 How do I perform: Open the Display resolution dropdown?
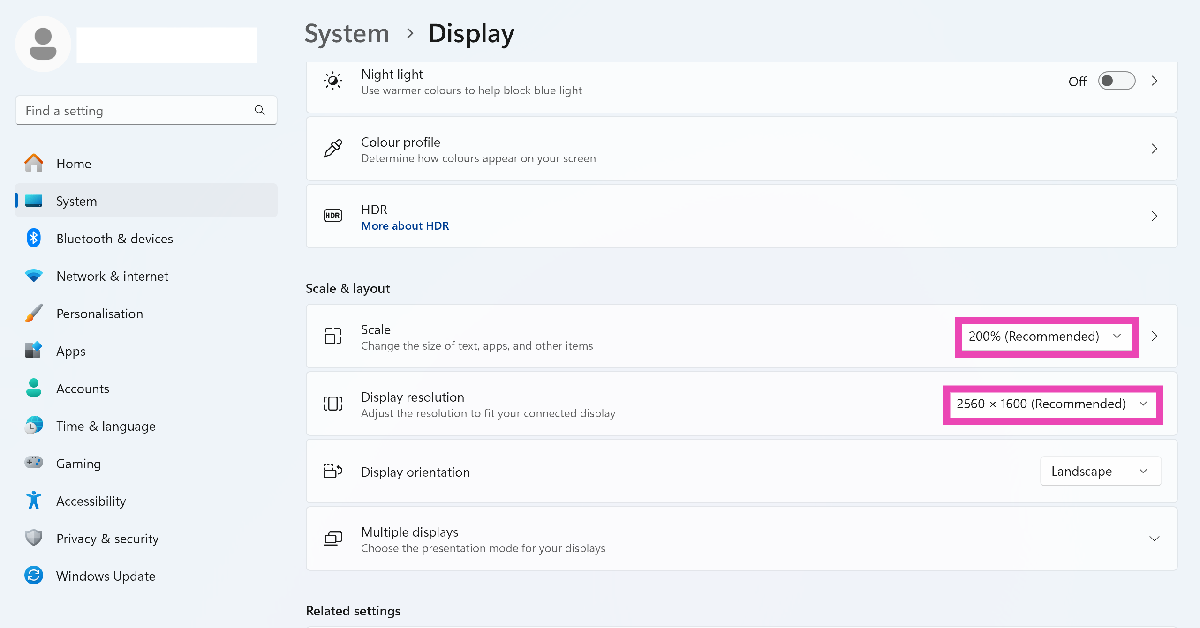coord(1052,404)
